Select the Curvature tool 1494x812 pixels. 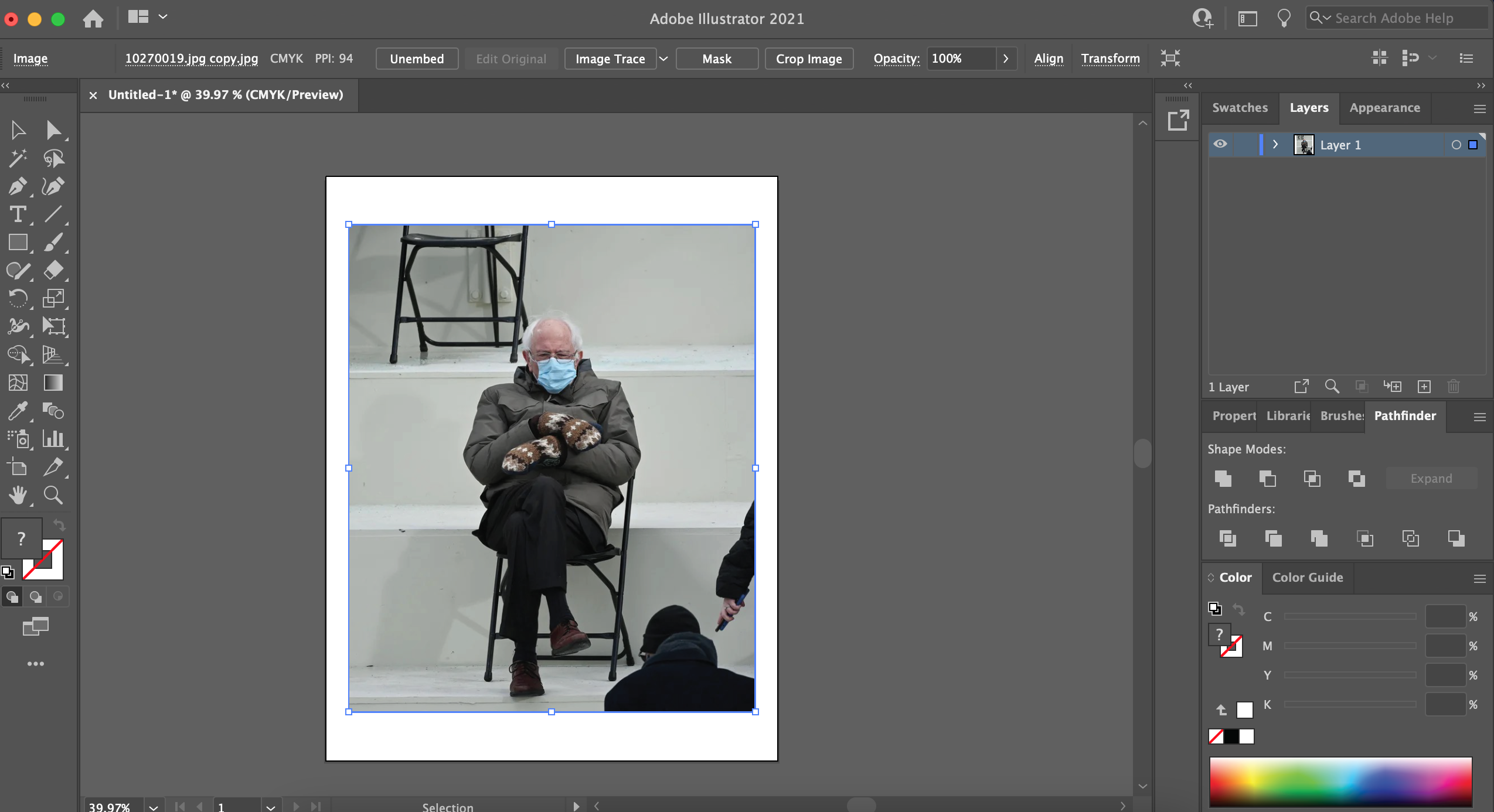tap(53, 186)
